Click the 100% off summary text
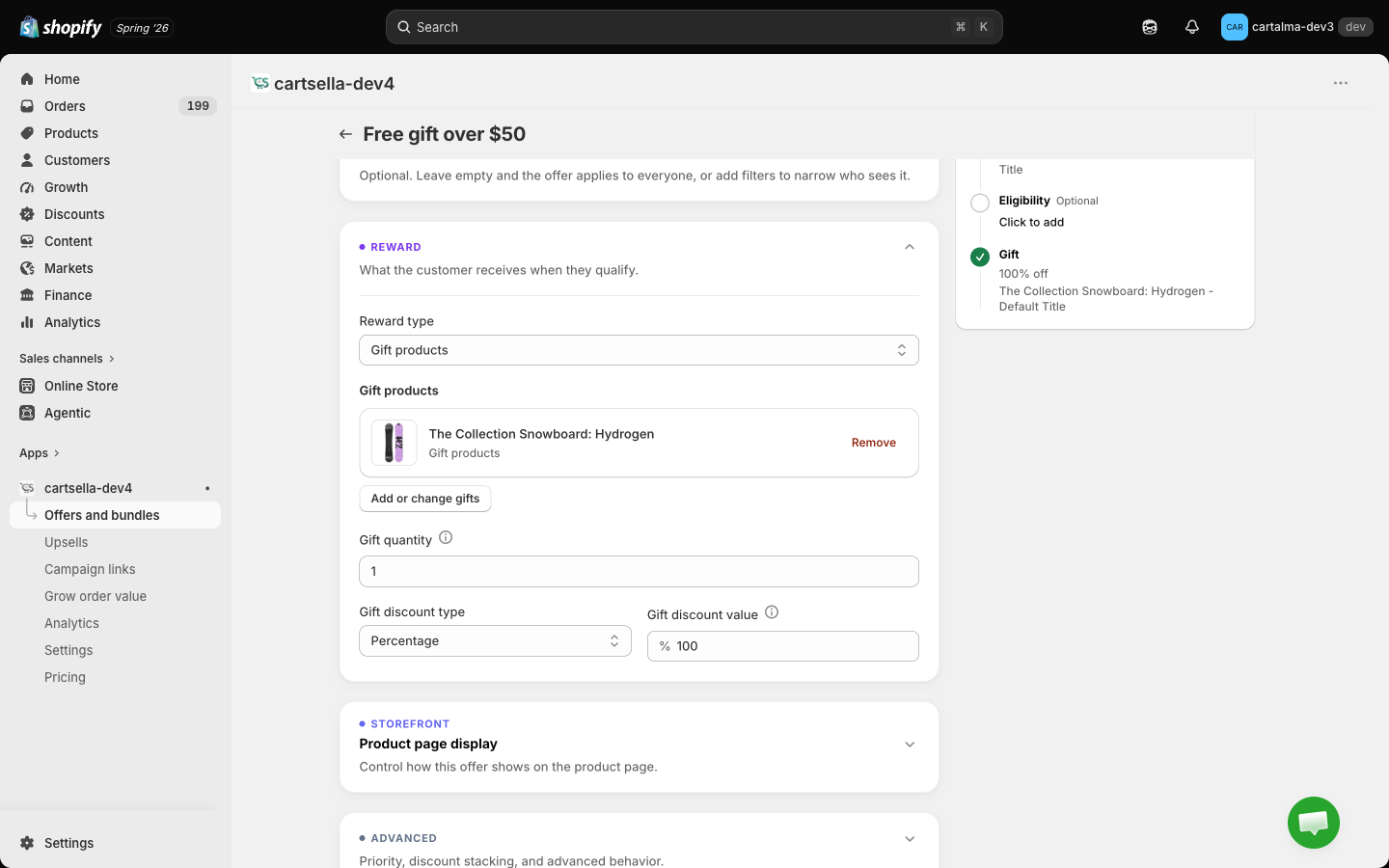The image size is (1389, 868). (x=1023, y=274)
